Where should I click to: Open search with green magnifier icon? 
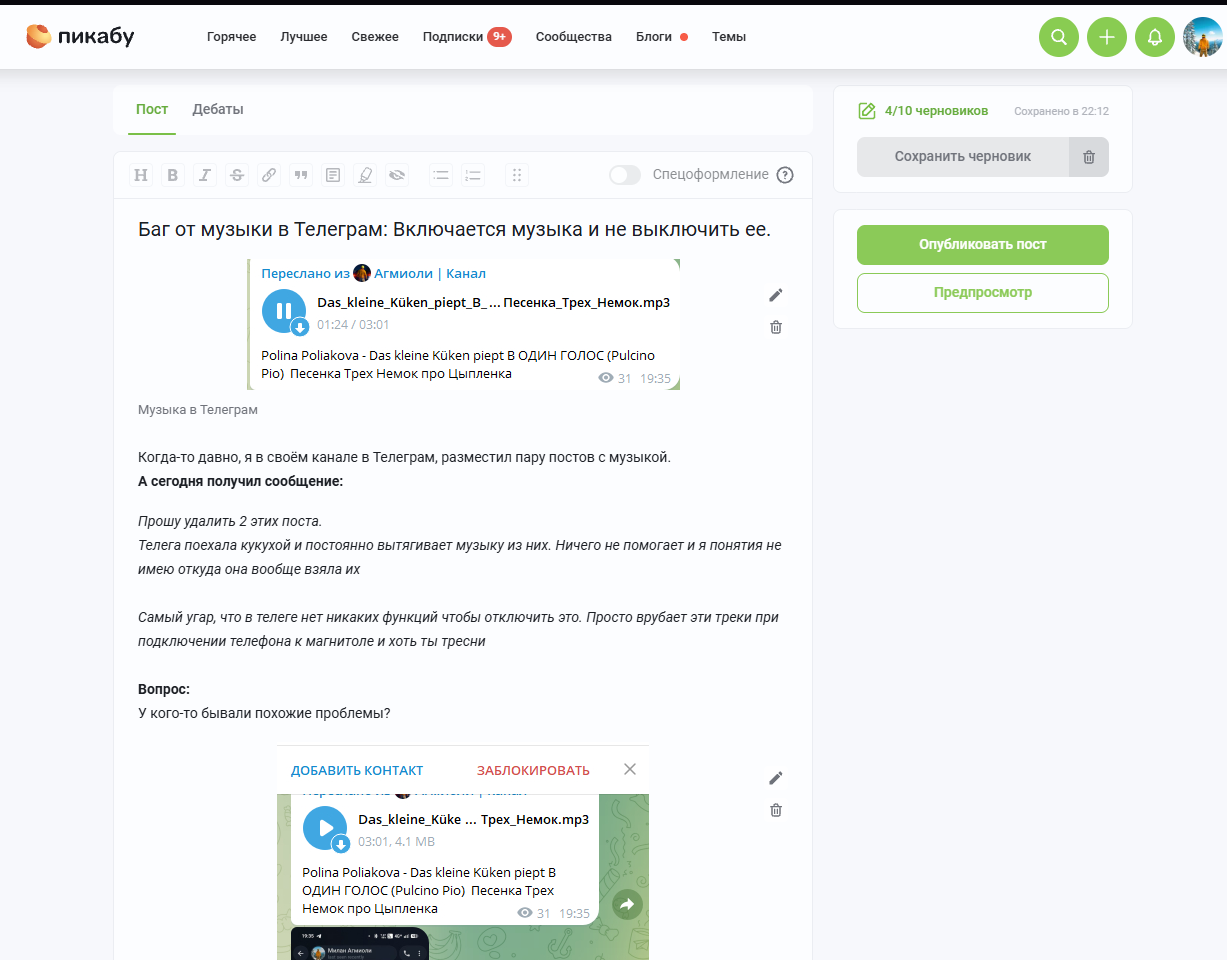[1059, 37]
